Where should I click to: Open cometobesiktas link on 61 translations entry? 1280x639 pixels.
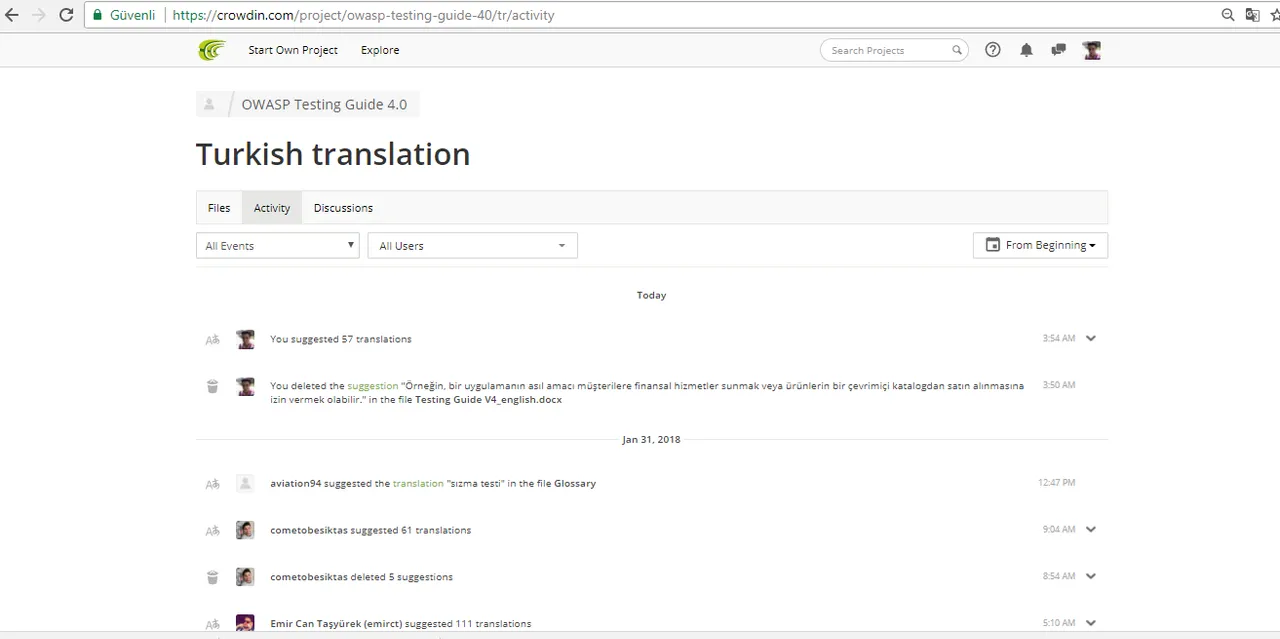(x=309, y=531)
